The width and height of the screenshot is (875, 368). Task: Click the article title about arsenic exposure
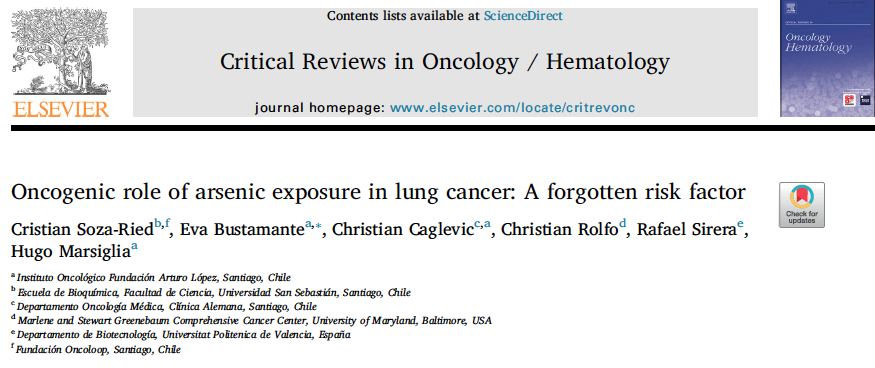378,192
